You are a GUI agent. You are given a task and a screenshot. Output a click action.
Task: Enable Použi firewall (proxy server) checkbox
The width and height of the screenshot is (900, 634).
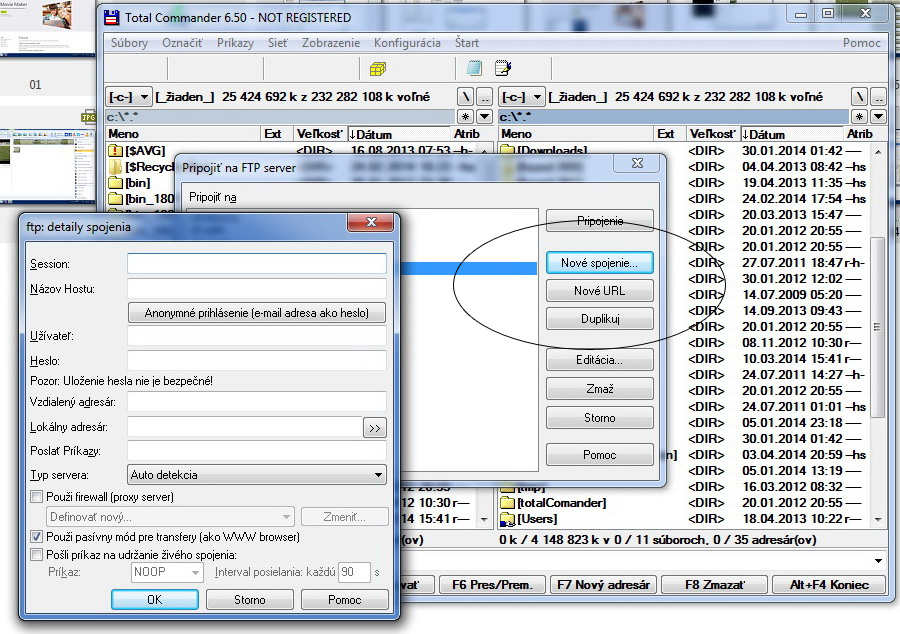pyautogui.click(x=37, y=497)
